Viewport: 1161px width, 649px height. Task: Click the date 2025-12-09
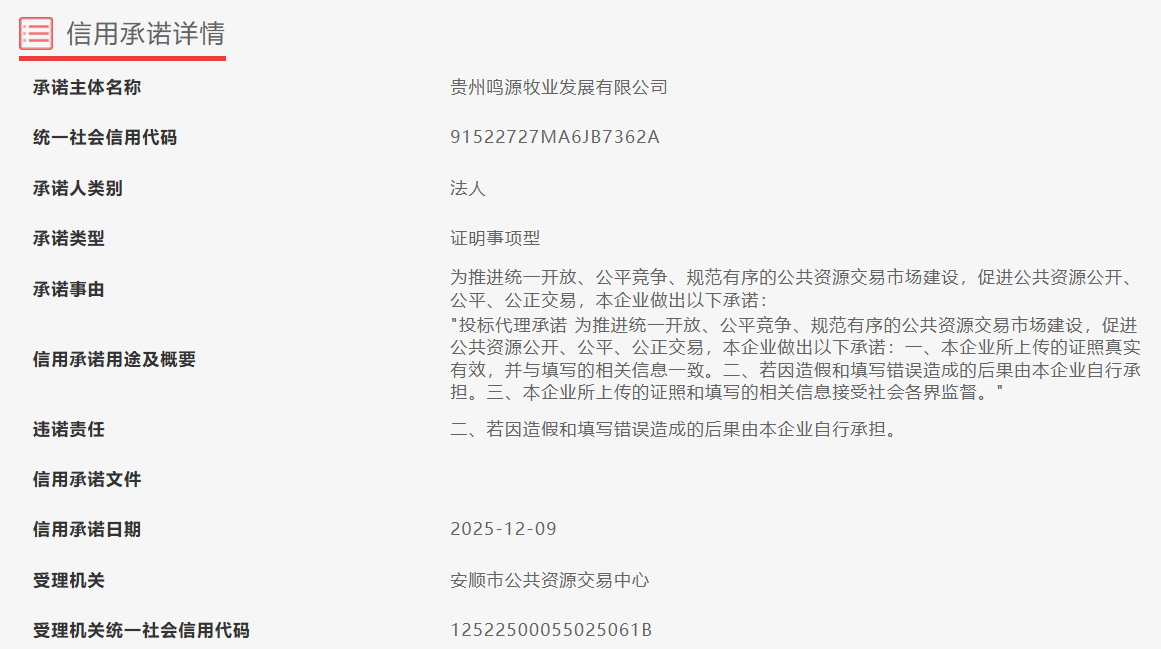(503, 529)
